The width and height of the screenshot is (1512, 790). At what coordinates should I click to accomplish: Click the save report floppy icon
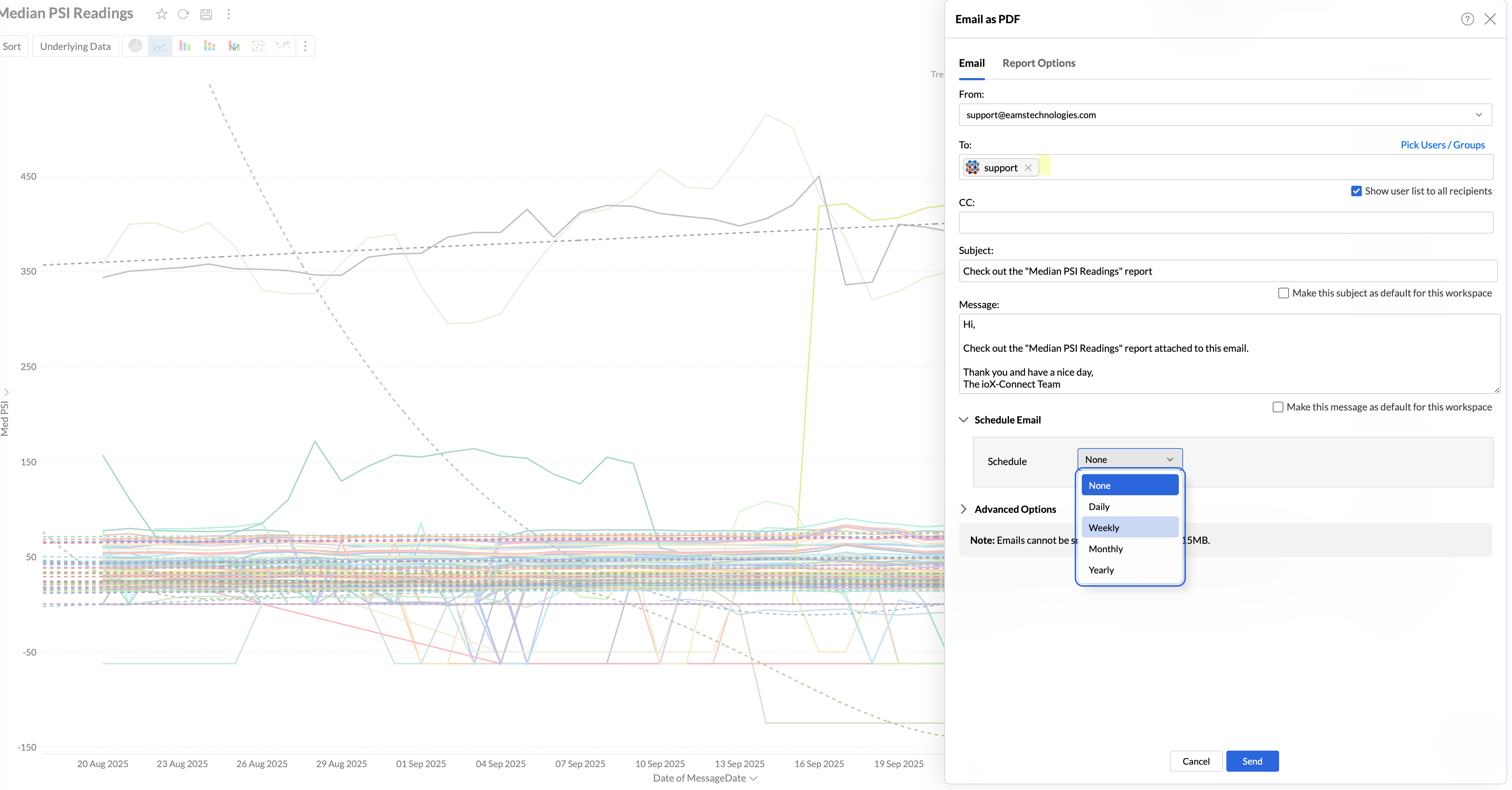tap(206, 14)
